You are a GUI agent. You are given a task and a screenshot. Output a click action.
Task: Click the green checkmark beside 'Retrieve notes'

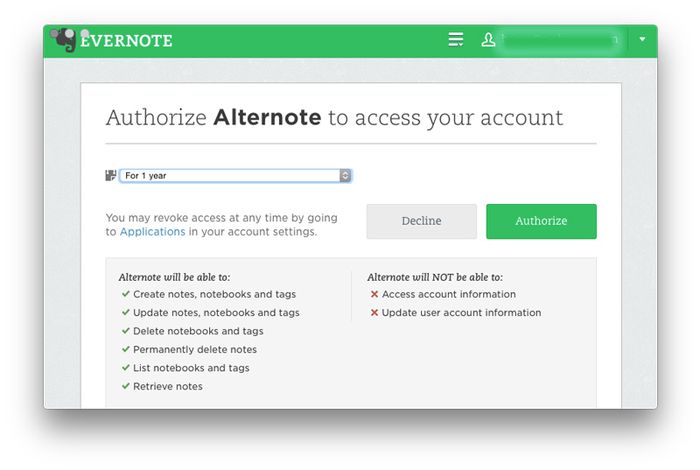point(125,386)
